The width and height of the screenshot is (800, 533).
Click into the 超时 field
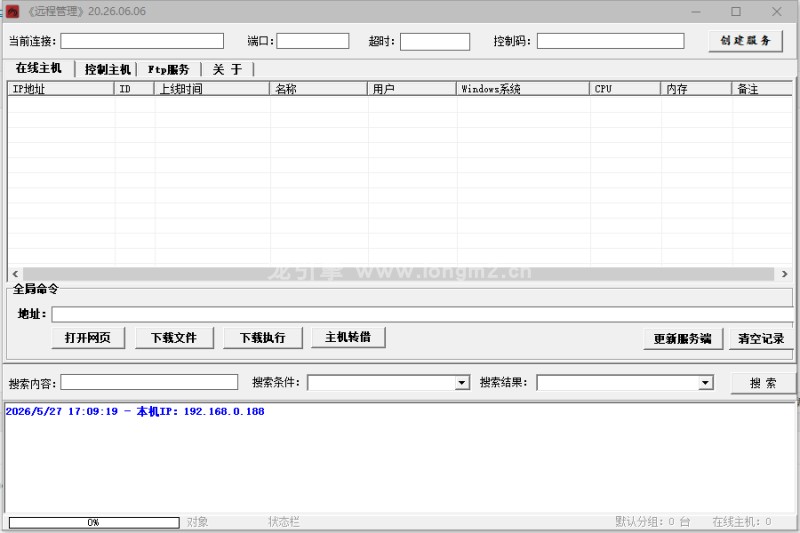[435, 41]
